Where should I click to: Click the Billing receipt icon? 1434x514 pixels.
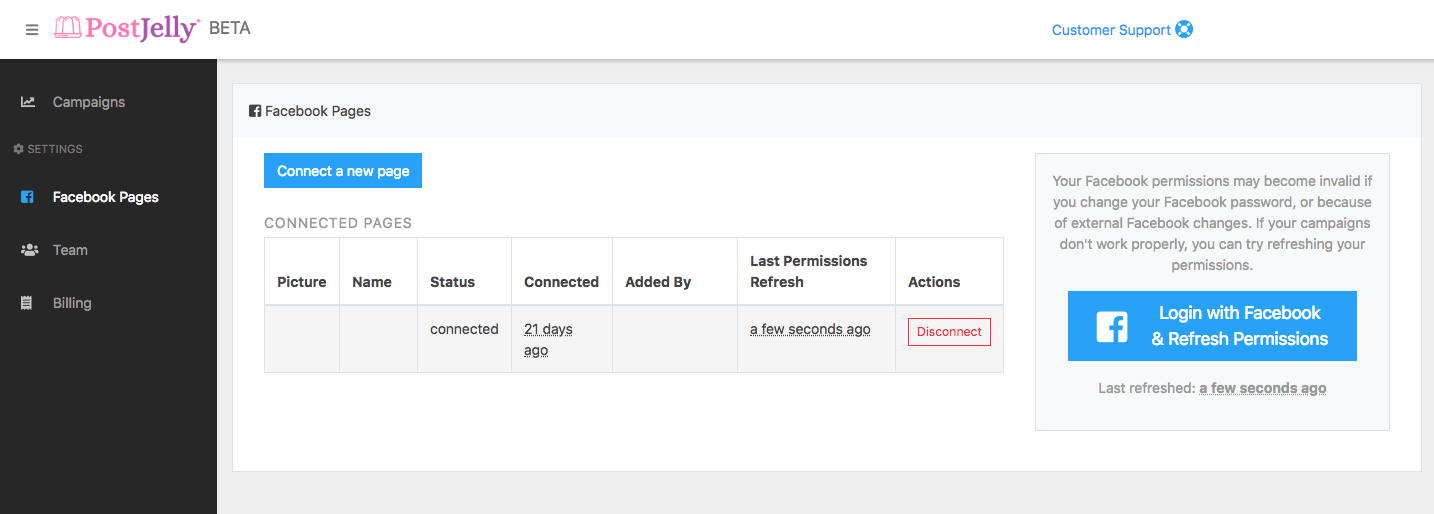point(27,303)
